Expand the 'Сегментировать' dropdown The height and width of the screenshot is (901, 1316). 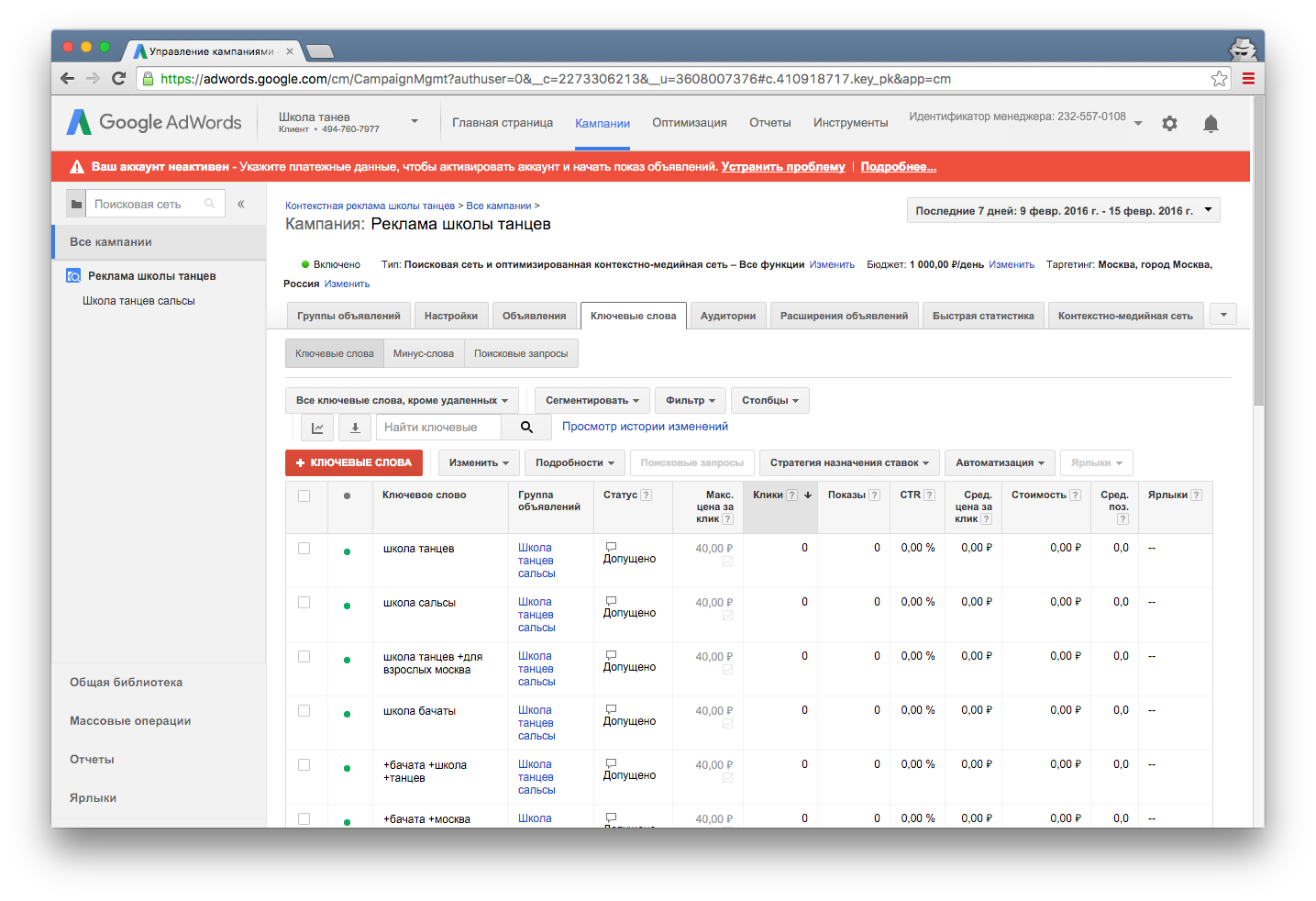[592, 401]
